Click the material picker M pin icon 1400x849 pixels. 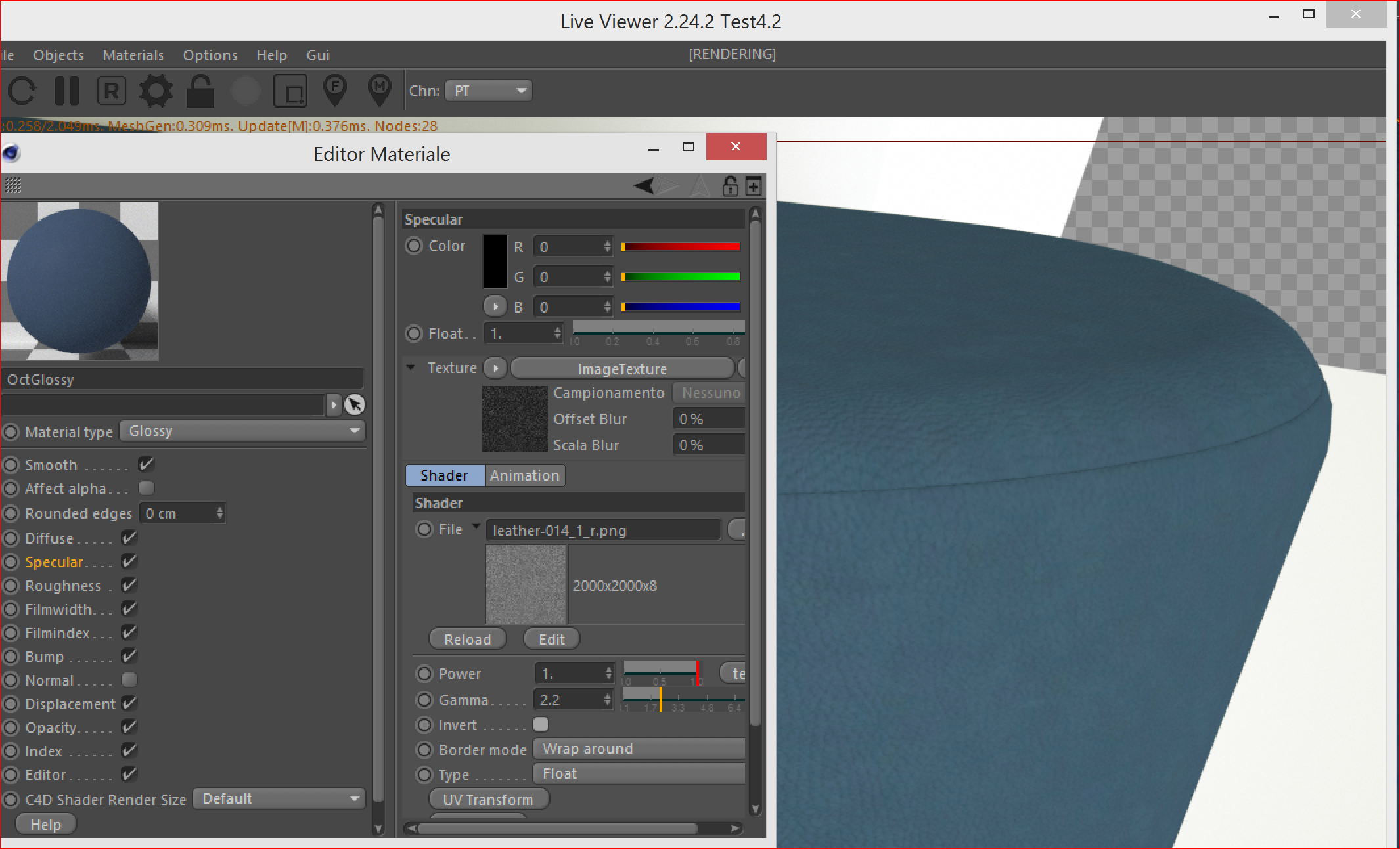tap(380, 89)
